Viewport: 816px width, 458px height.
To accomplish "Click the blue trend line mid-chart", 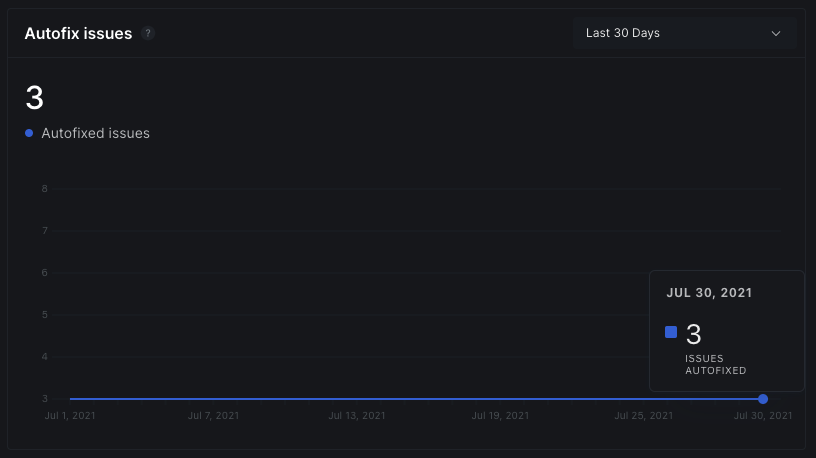I will [x=400, y=399].
